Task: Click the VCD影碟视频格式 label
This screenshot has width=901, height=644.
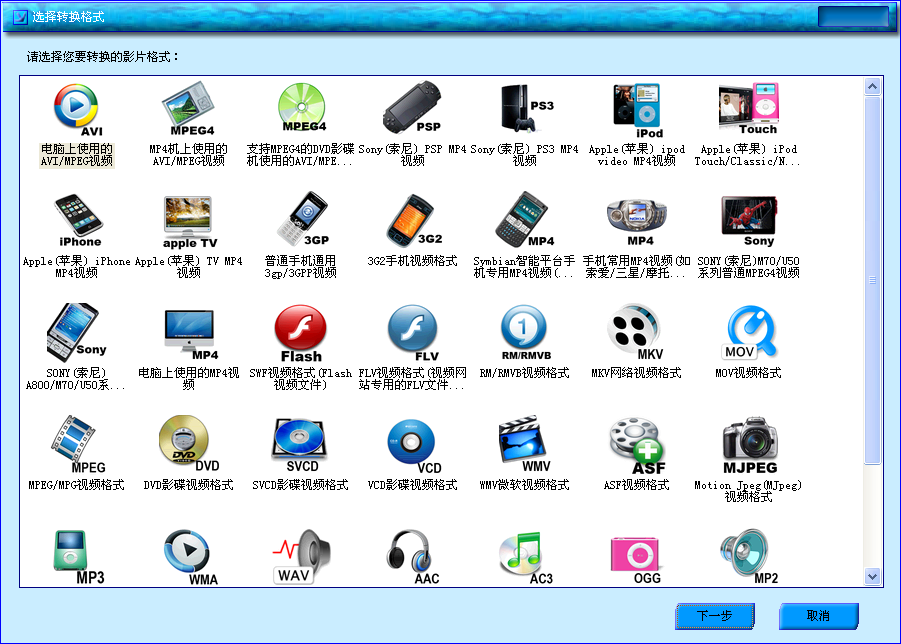Action: pyautogui.click(x=413, y=485)
